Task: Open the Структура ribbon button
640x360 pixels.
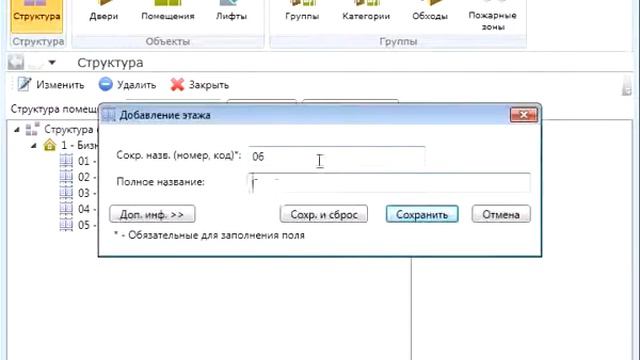Action: (x=37, y=16)
